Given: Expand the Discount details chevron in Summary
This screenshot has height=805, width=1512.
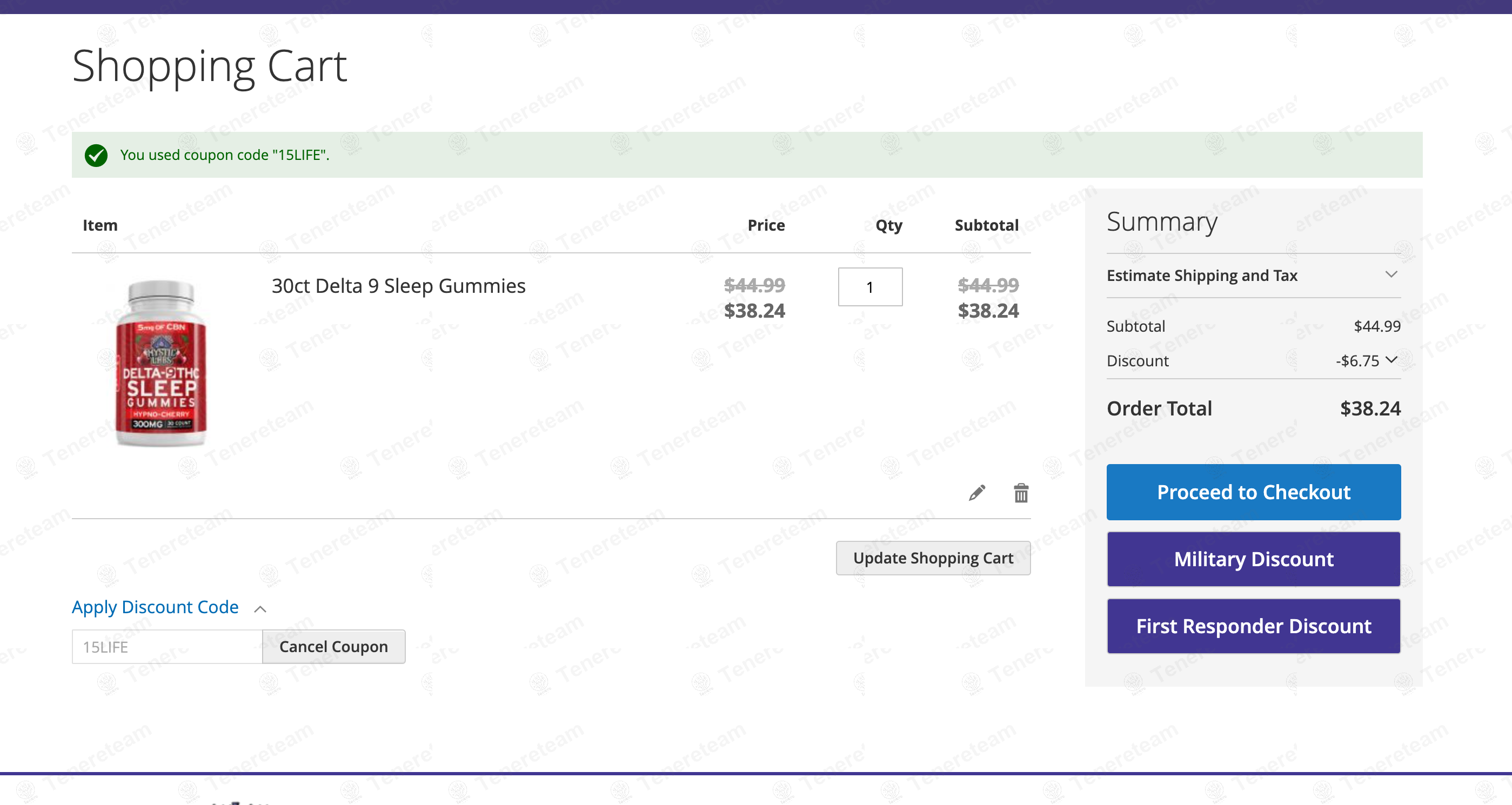Looking at the screenshot, I should click(x=1391, y=360).
